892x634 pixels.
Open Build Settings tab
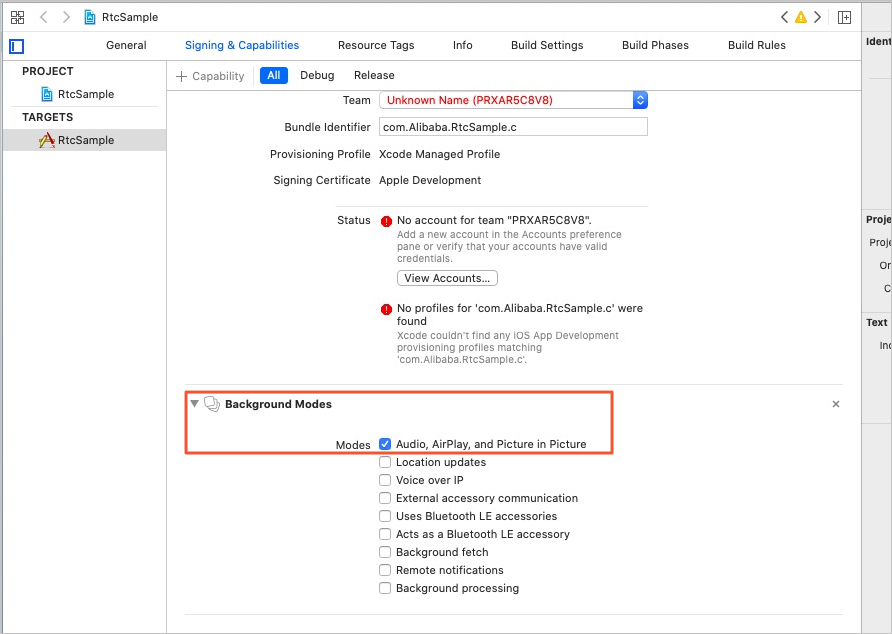point(547,45)
